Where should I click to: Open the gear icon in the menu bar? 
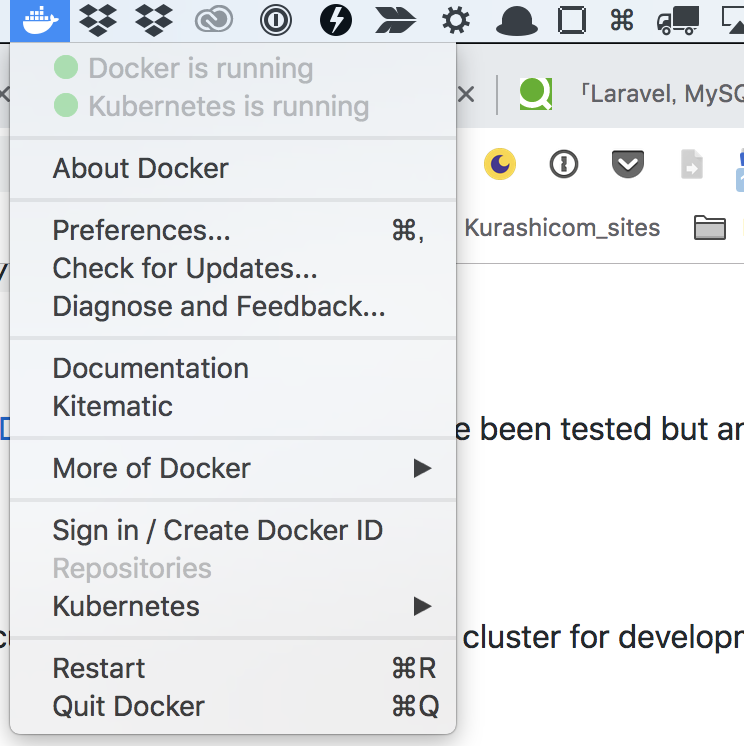456,20
